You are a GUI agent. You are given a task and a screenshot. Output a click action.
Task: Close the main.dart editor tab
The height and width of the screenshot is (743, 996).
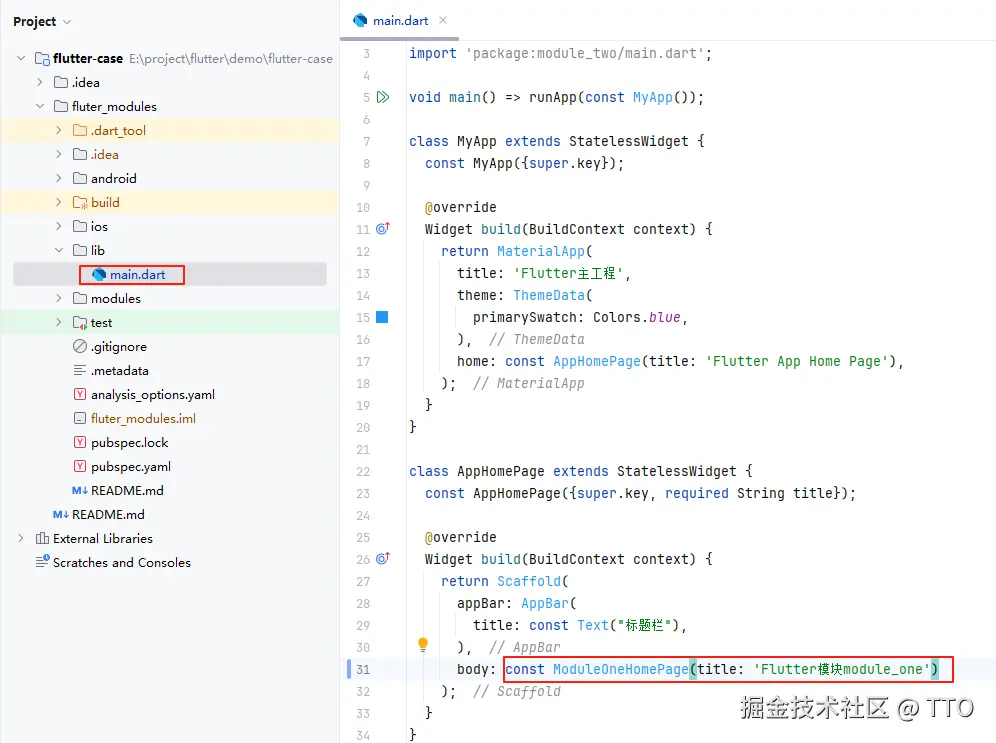pos(443,20)
